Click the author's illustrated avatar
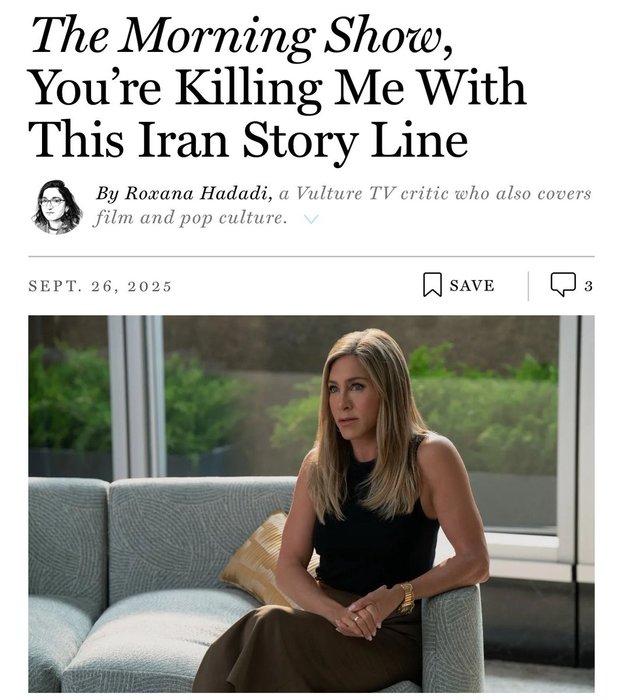This screenshot has width=623, height=700. (x=57, y=206)
